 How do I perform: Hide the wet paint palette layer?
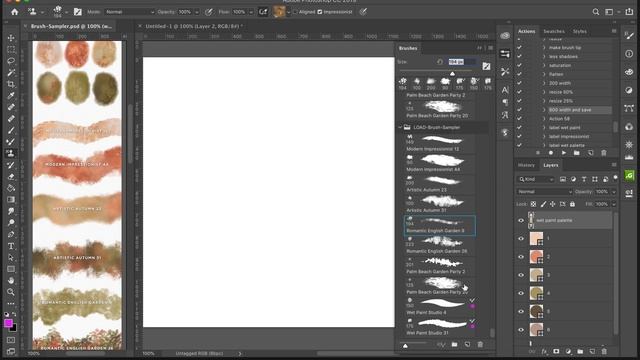[x=521, y=220]
